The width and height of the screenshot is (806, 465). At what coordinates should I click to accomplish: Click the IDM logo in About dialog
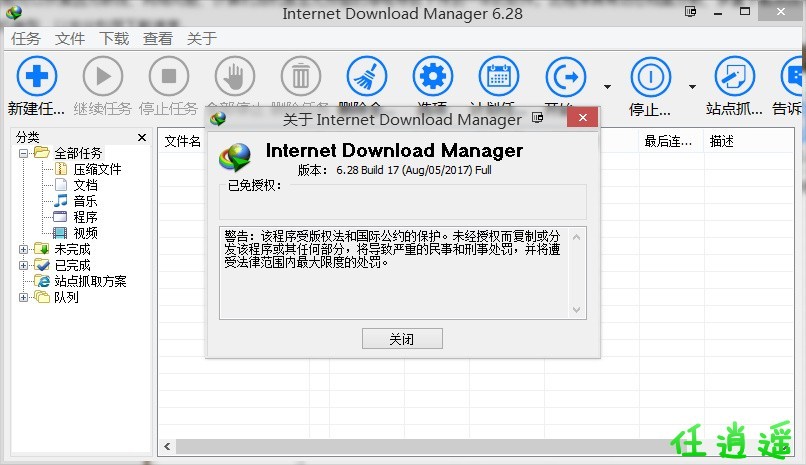[x=235, y=157]
